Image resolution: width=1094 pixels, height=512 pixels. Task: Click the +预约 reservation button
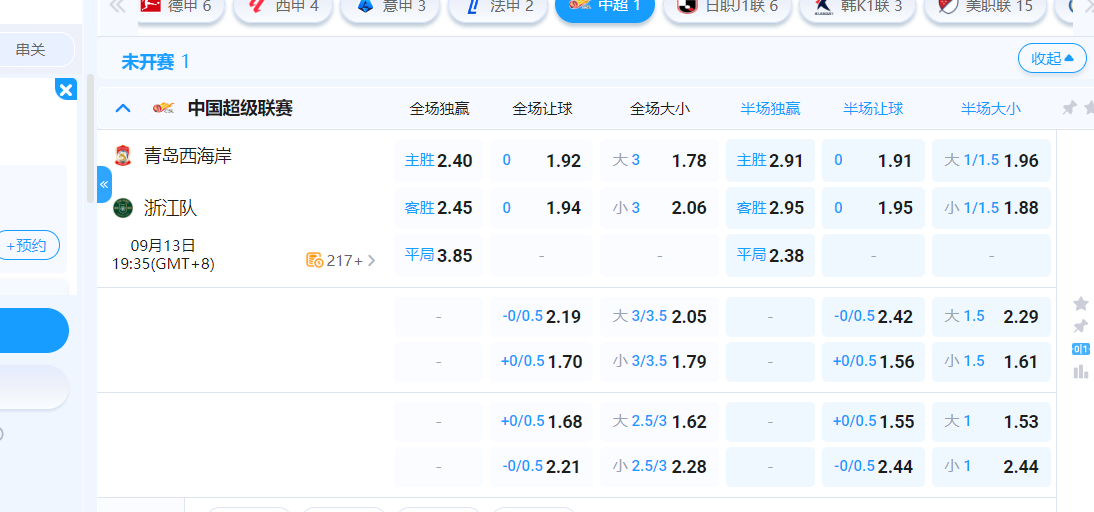click(x=27, y=246)
